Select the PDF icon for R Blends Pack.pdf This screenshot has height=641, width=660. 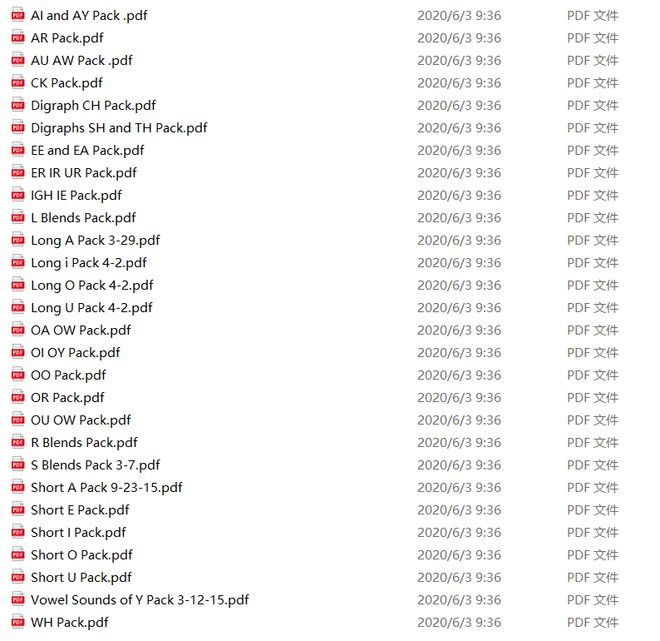18,442
